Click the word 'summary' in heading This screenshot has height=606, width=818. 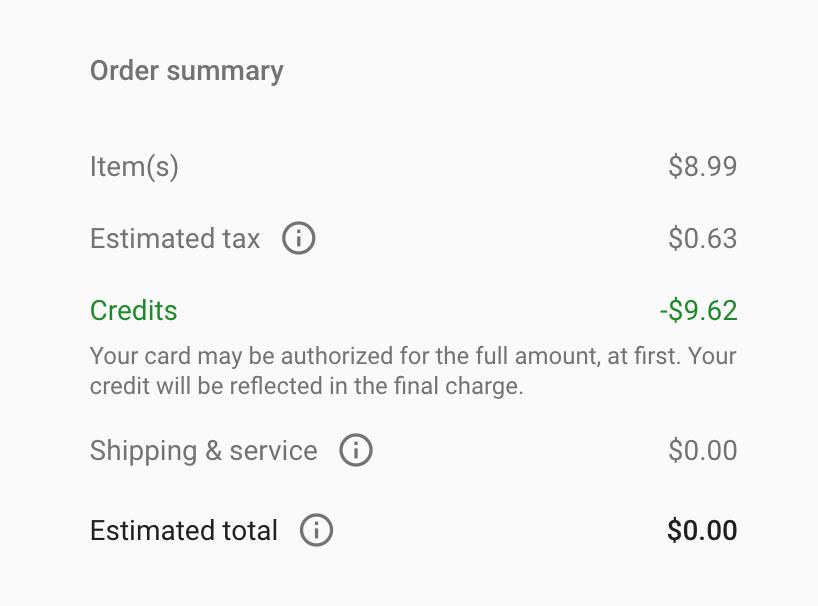tap(225, 71)
